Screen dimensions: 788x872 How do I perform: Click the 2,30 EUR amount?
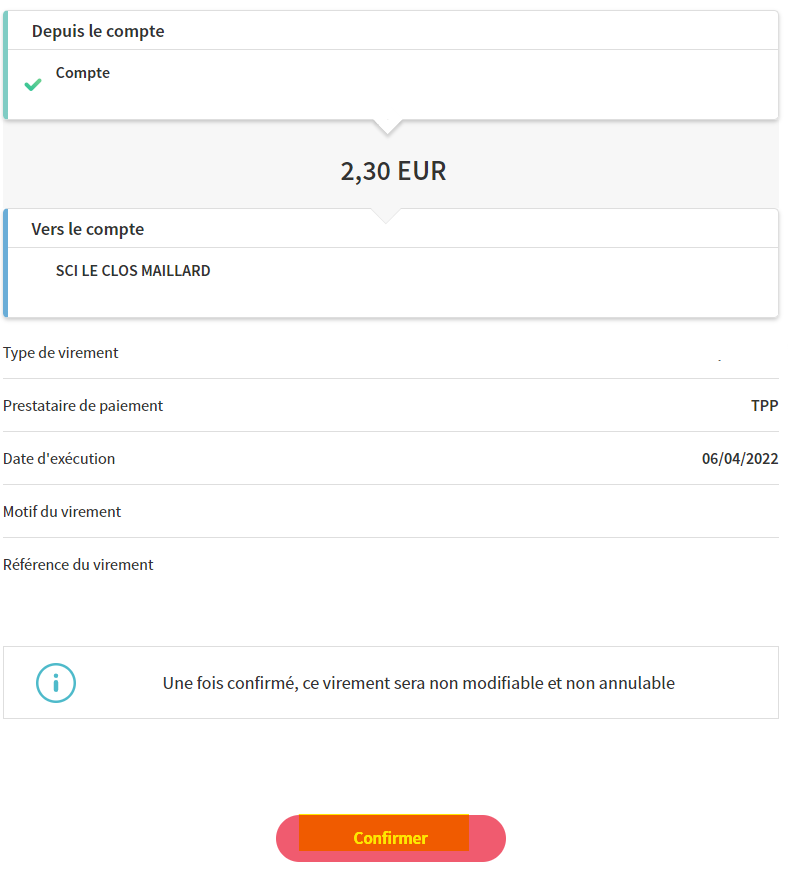[393, 171]
